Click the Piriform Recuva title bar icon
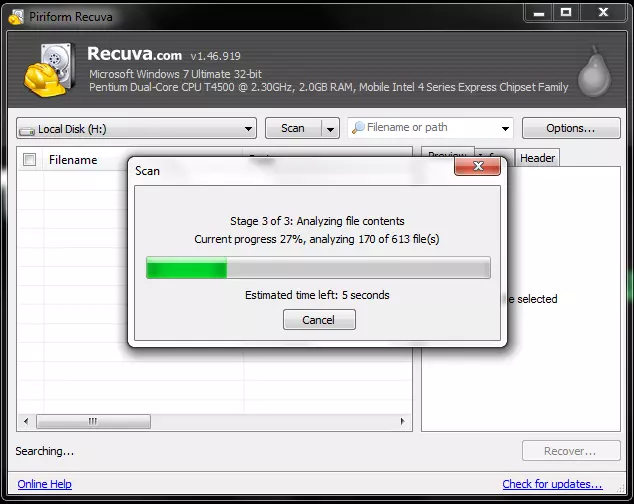Image resolution: width=634 pixels, height=504 pixels. [x=16, y=17]
